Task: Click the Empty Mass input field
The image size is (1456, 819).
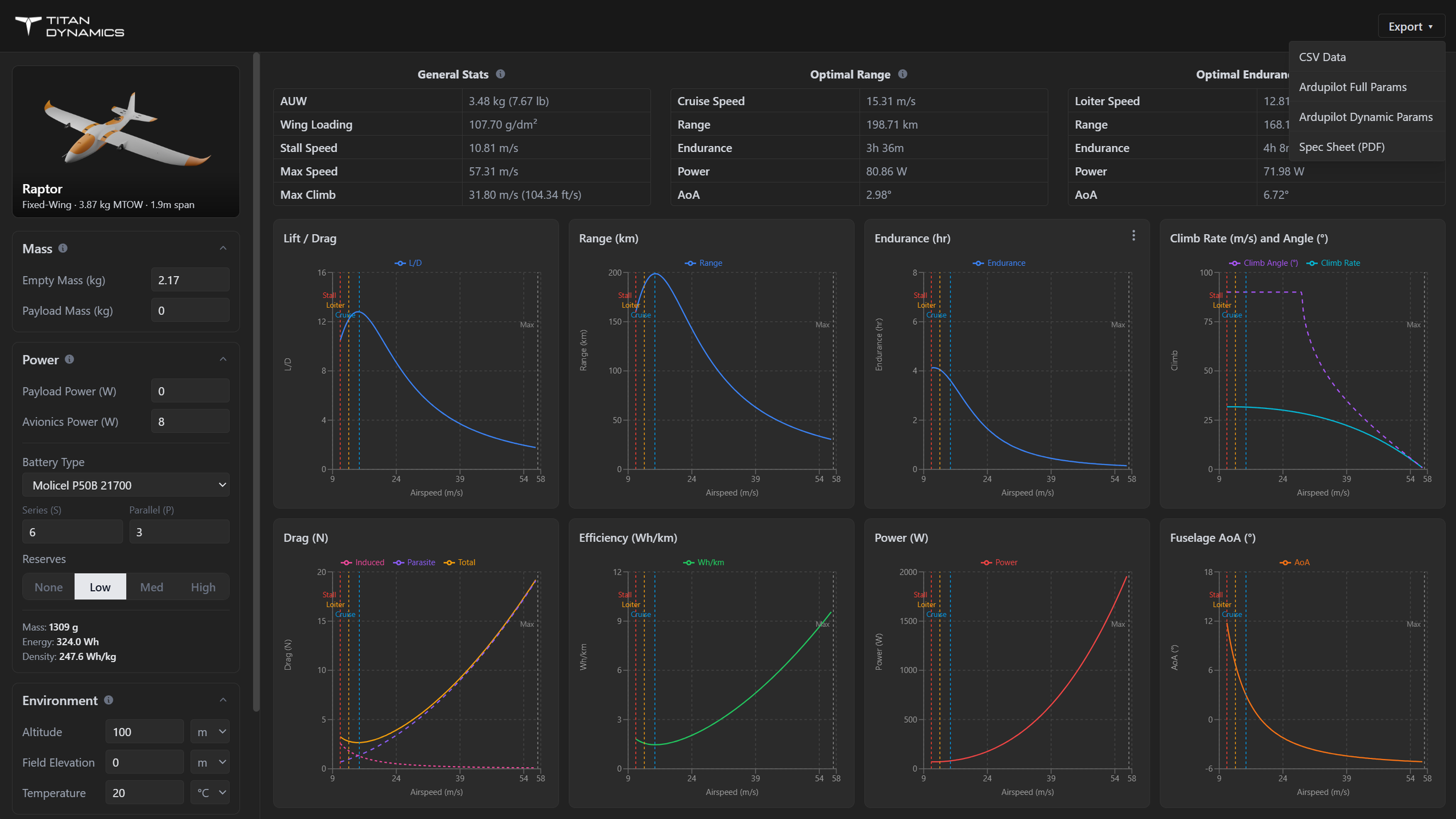Action: [x=190, y=280]
